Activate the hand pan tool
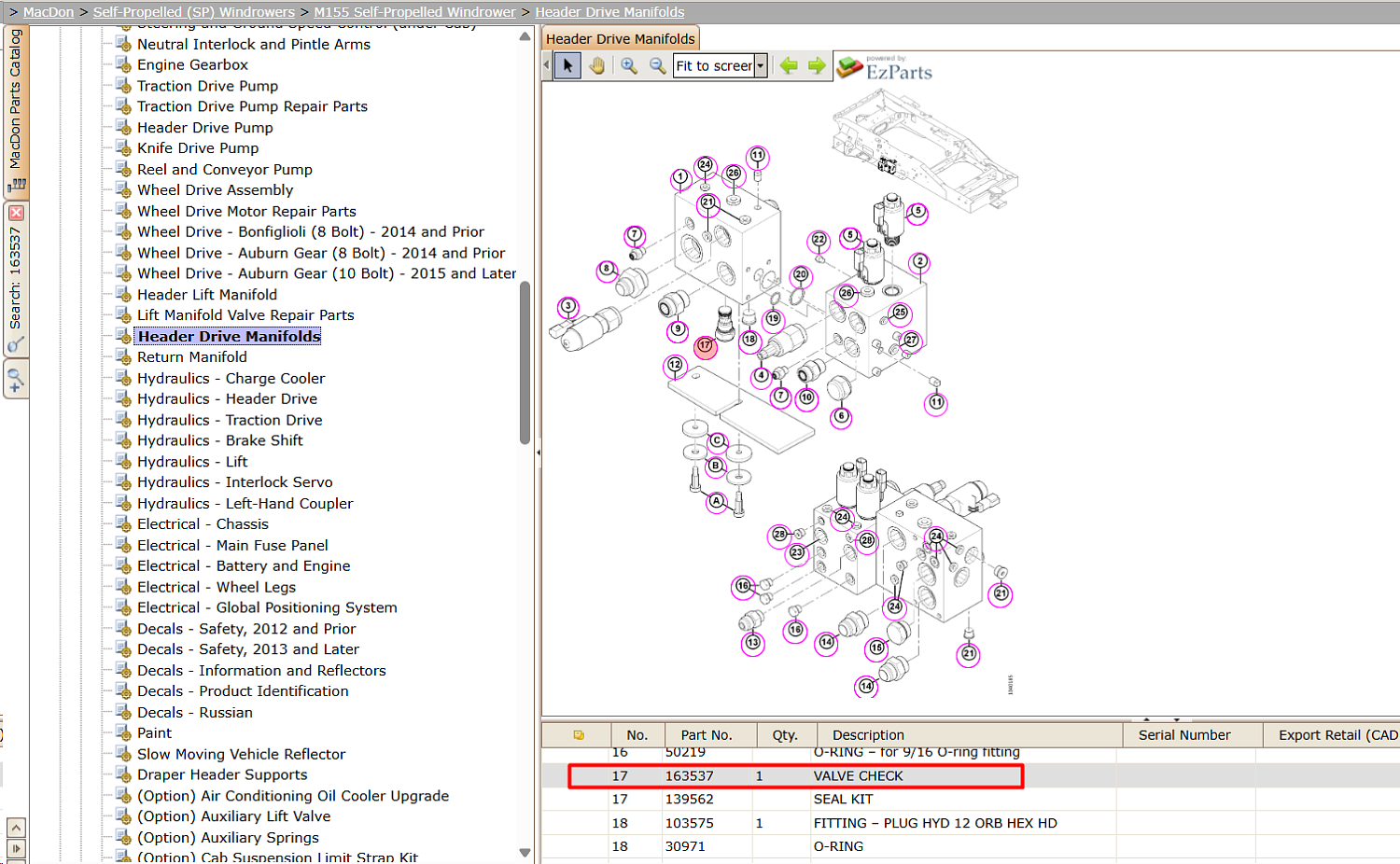 click(x=597, y=65)
